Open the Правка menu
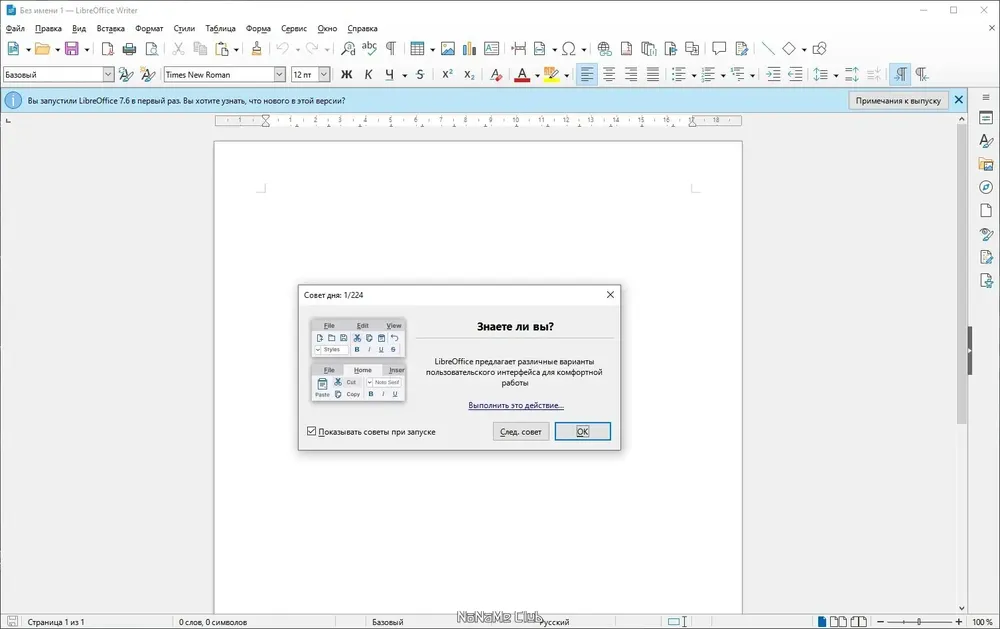The height and width of the screenshot is (629, 1000). click(x=48, y=29)
